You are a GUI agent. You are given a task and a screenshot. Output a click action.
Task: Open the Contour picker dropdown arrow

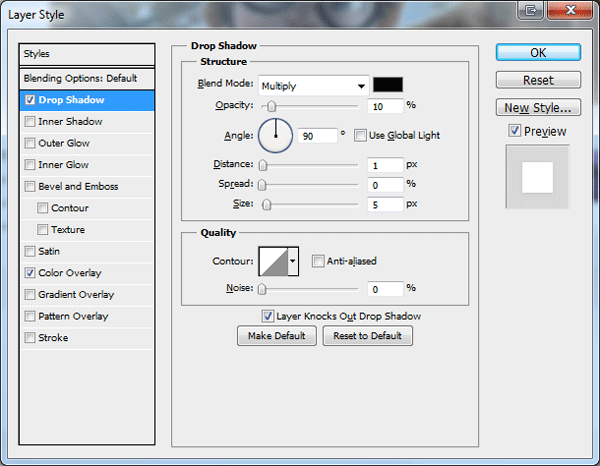tap(293, 261)
